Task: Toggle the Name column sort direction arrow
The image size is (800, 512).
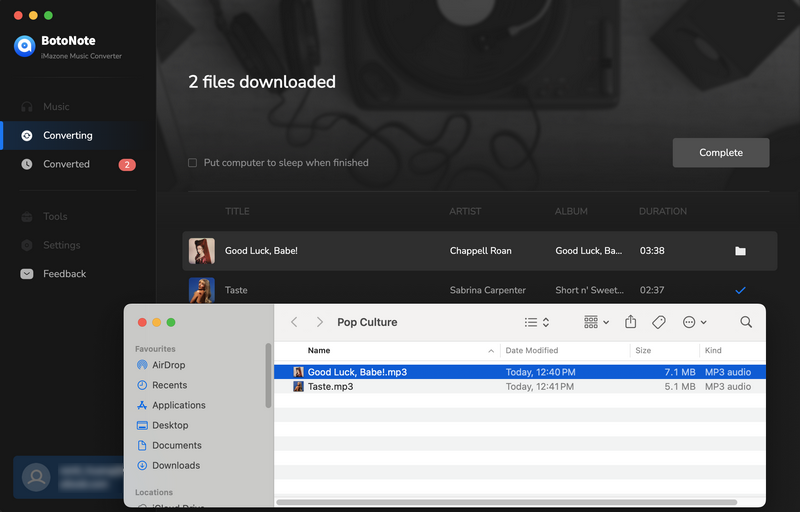Action: [491, 351]
